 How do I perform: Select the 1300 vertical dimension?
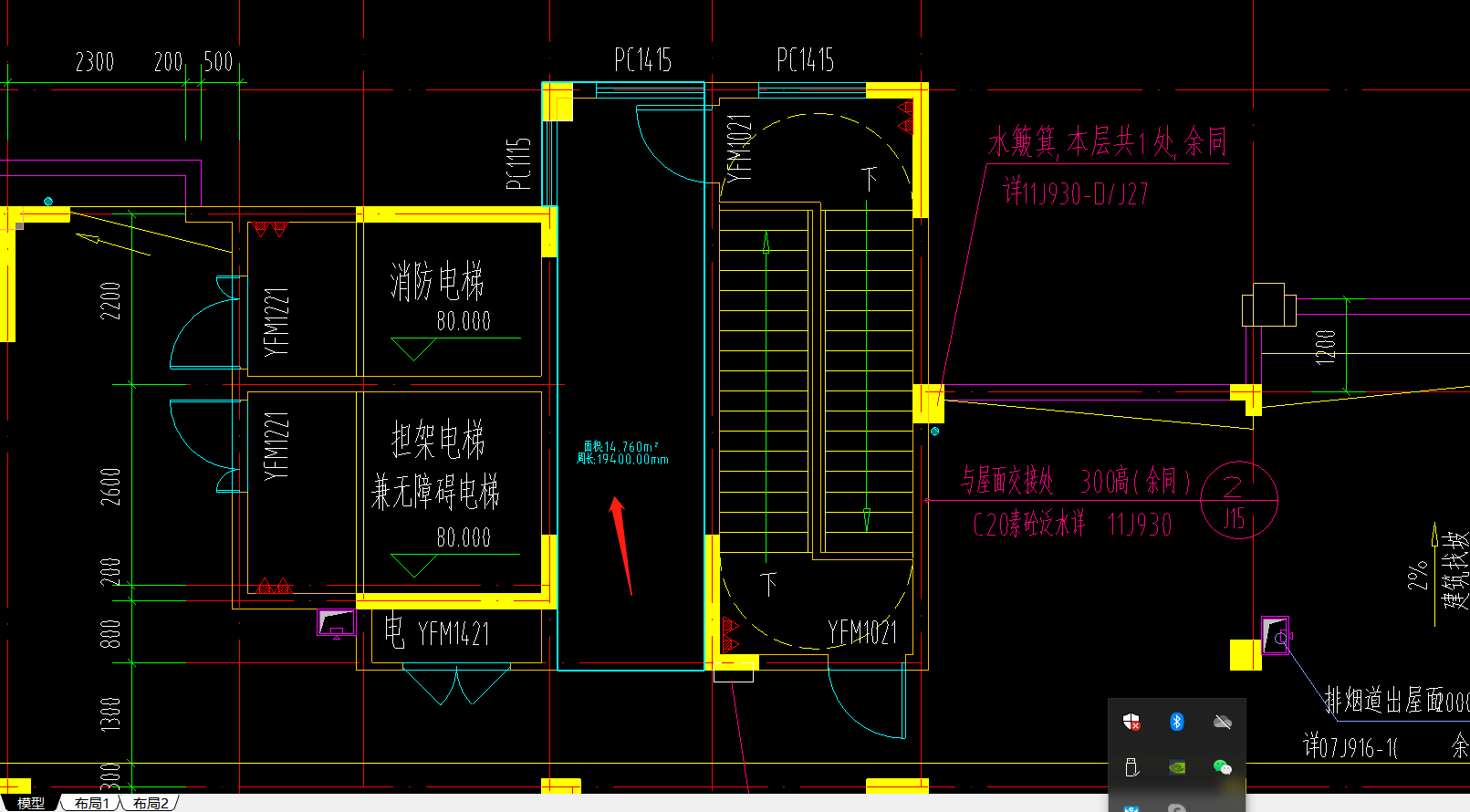pyautogui.click(x=110, y=713)
